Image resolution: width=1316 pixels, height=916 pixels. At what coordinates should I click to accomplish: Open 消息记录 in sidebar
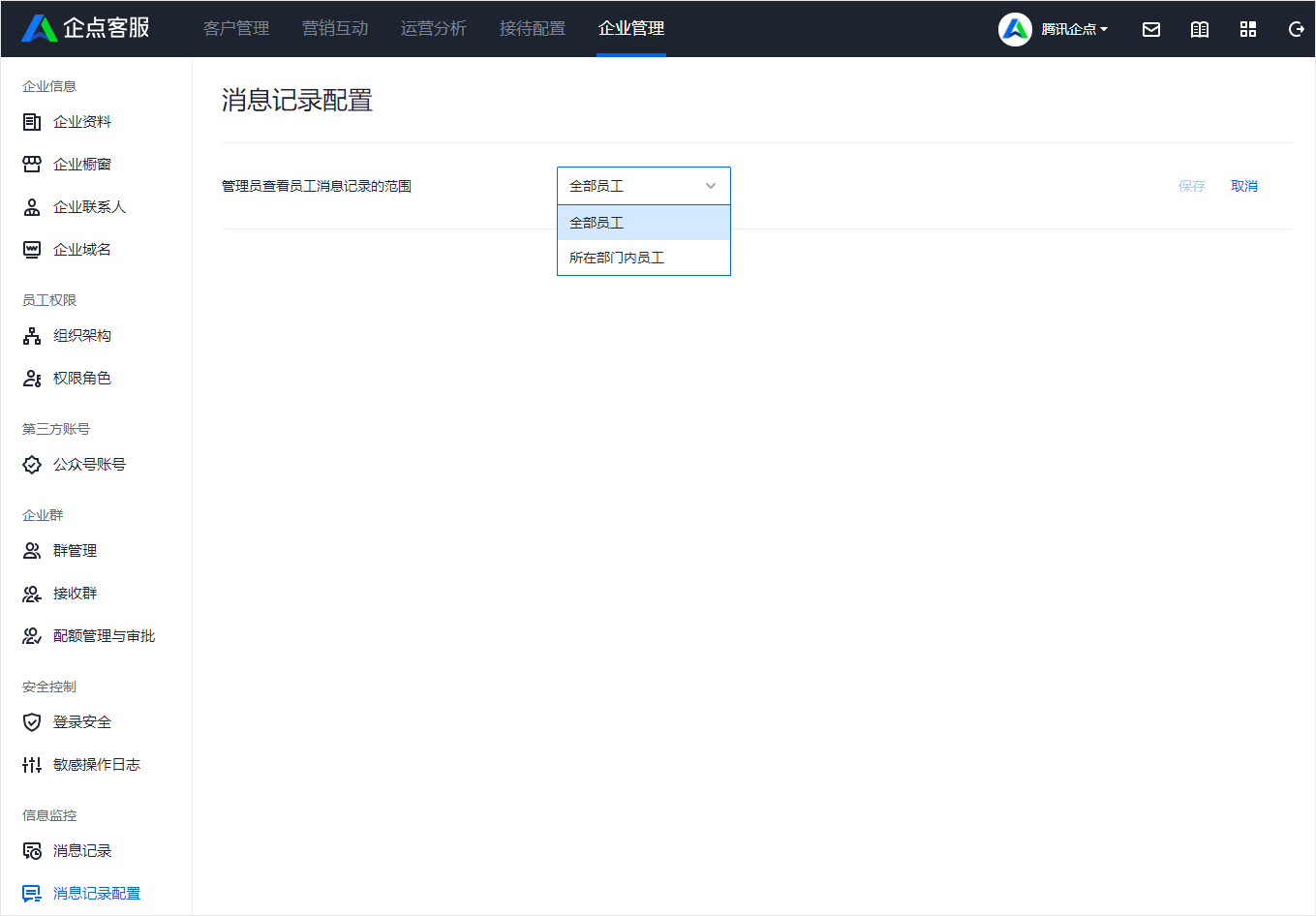coord(82,851)
